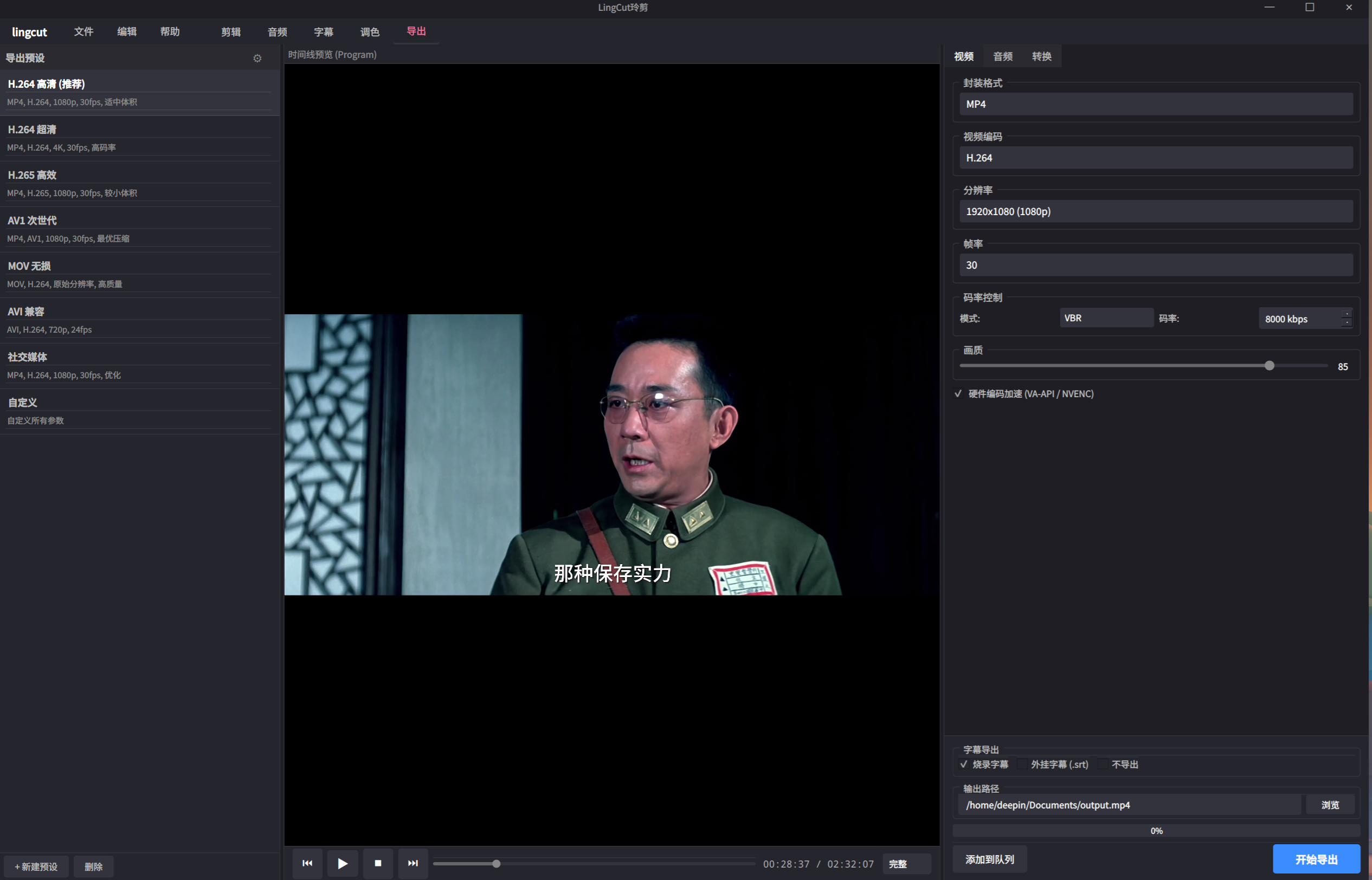This screenshot has height=880, width=1372.
Task: Skip to the next frame
Action: pyautogui.click(x=413, y=863)
